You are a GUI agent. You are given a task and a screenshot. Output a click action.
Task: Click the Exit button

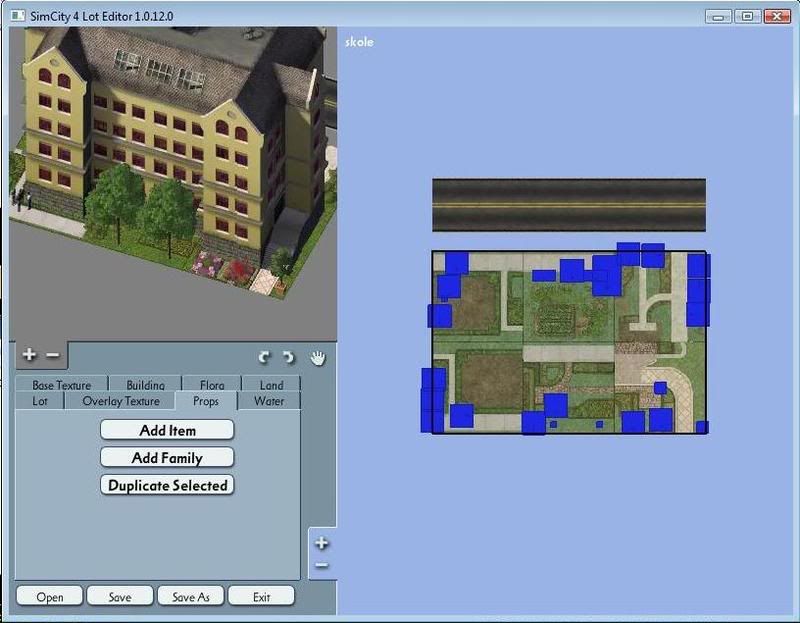[x=261, y=596]
